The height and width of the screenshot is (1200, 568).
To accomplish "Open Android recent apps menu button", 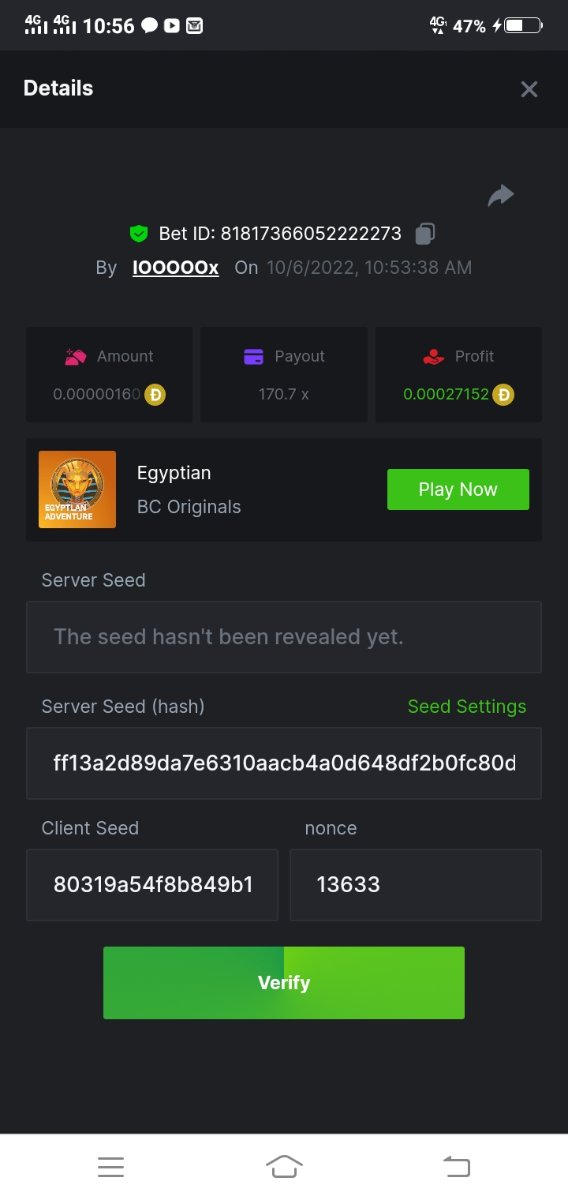I will [111, 1166].
